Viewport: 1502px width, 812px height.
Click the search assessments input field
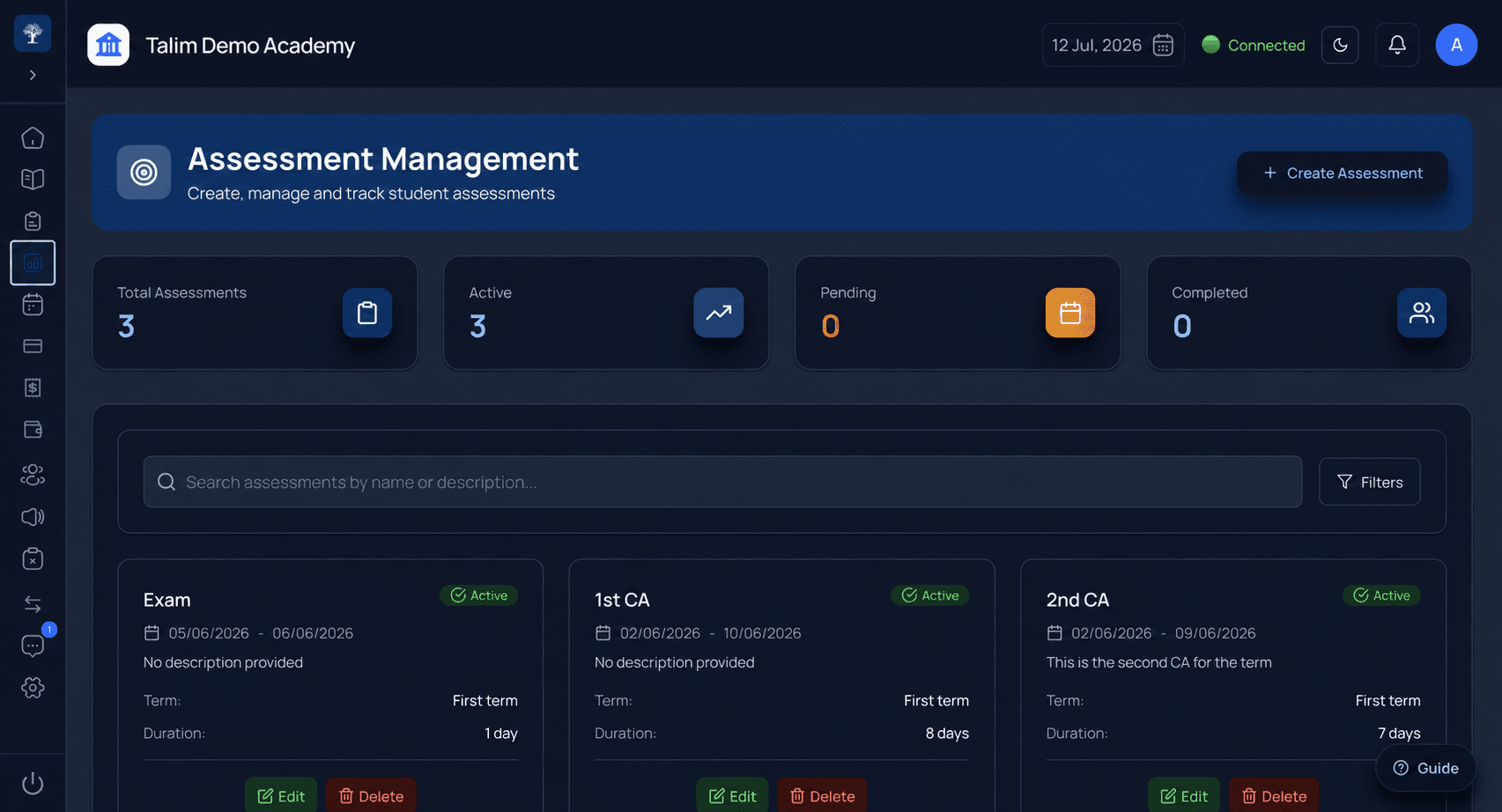click(x=722, y=482)
